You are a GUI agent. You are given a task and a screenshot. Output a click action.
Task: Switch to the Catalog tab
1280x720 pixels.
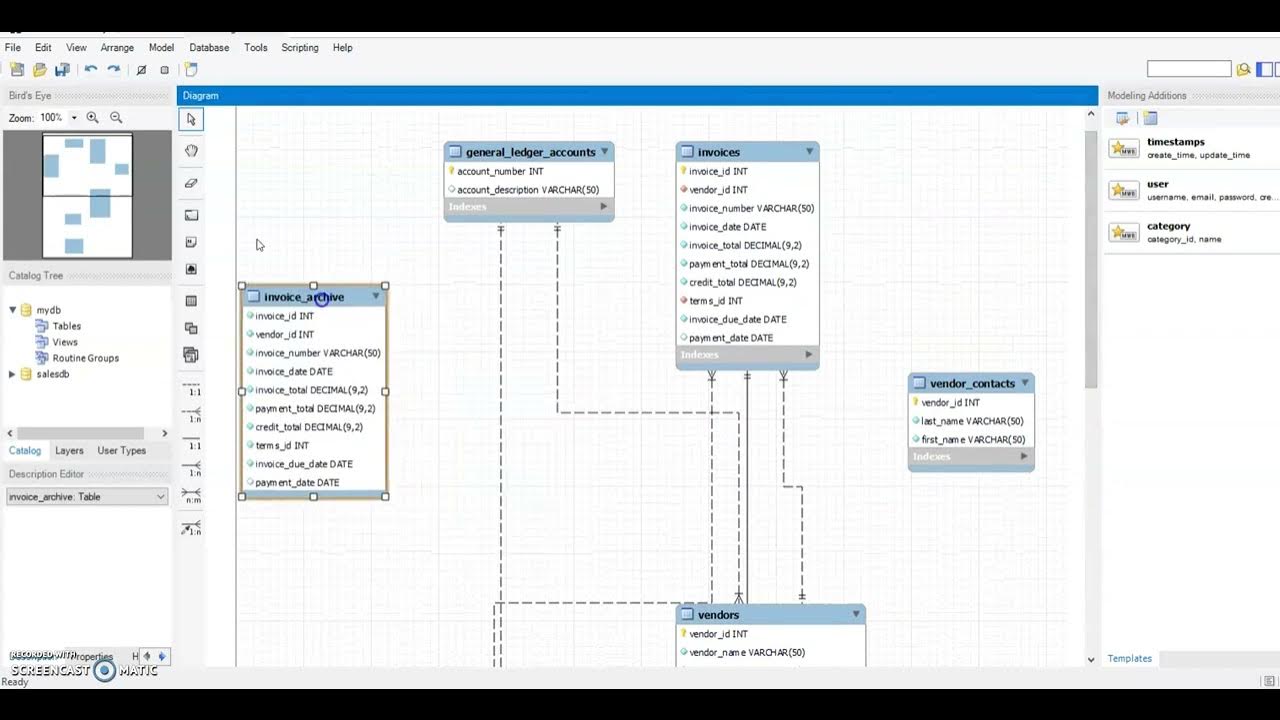point(25,451)
